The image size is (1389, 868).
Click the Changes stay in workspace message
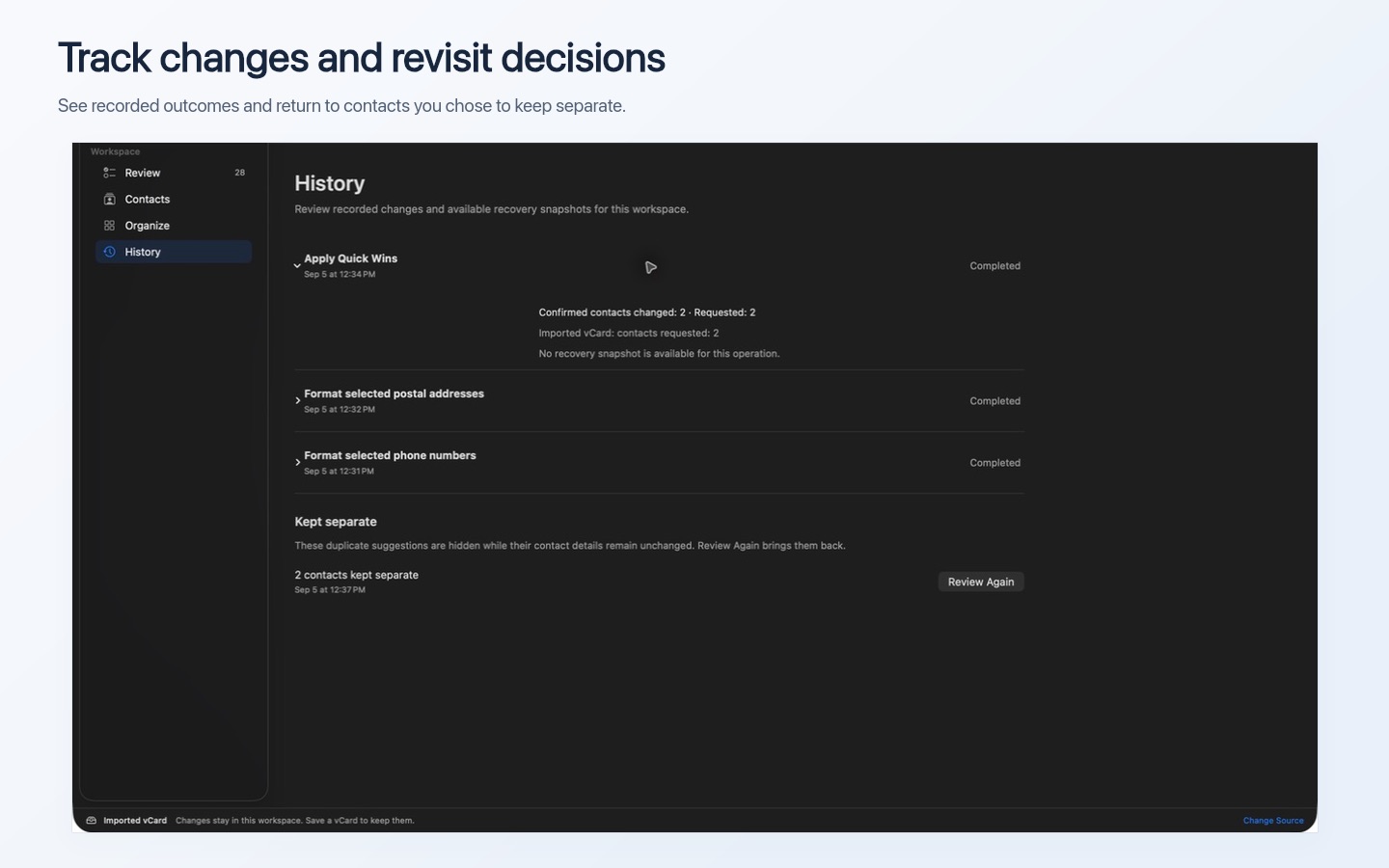[x=295, y=821]
